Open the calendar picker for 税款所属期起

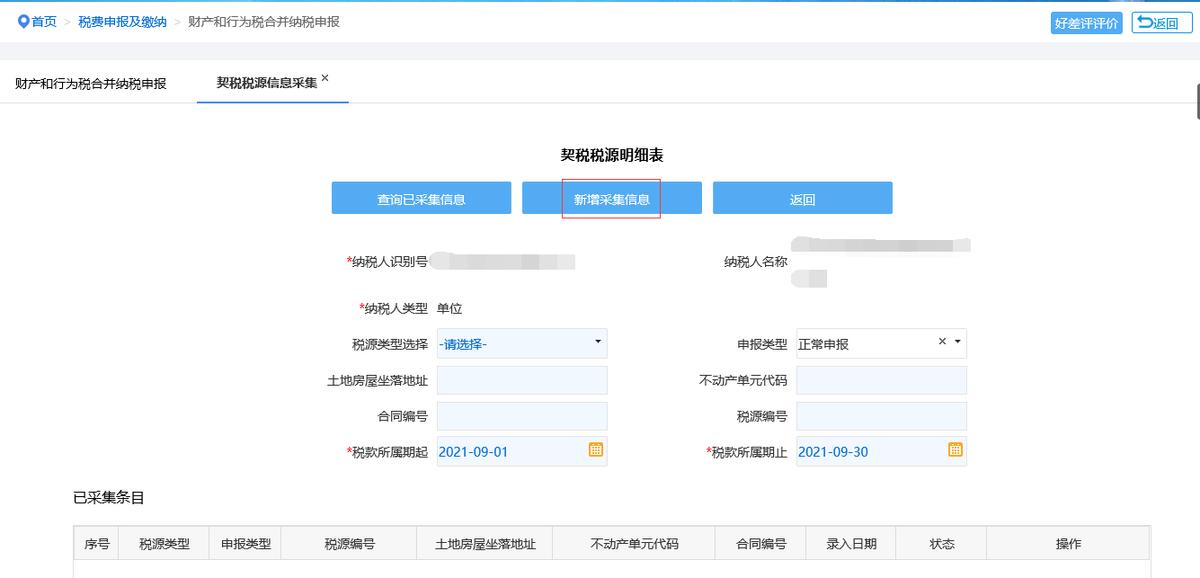pos(595,451)
